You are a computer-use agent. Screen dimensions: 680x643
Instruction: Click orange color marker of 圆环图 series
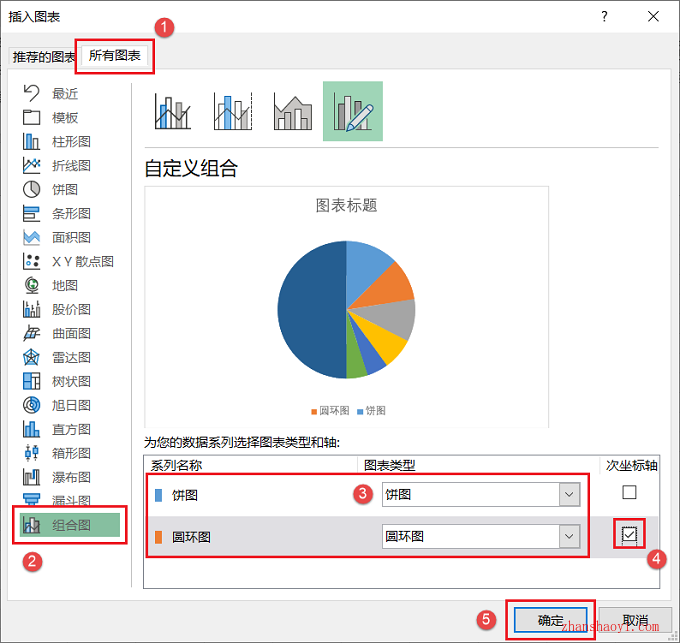pyautogui.click(x=158, y=537)
